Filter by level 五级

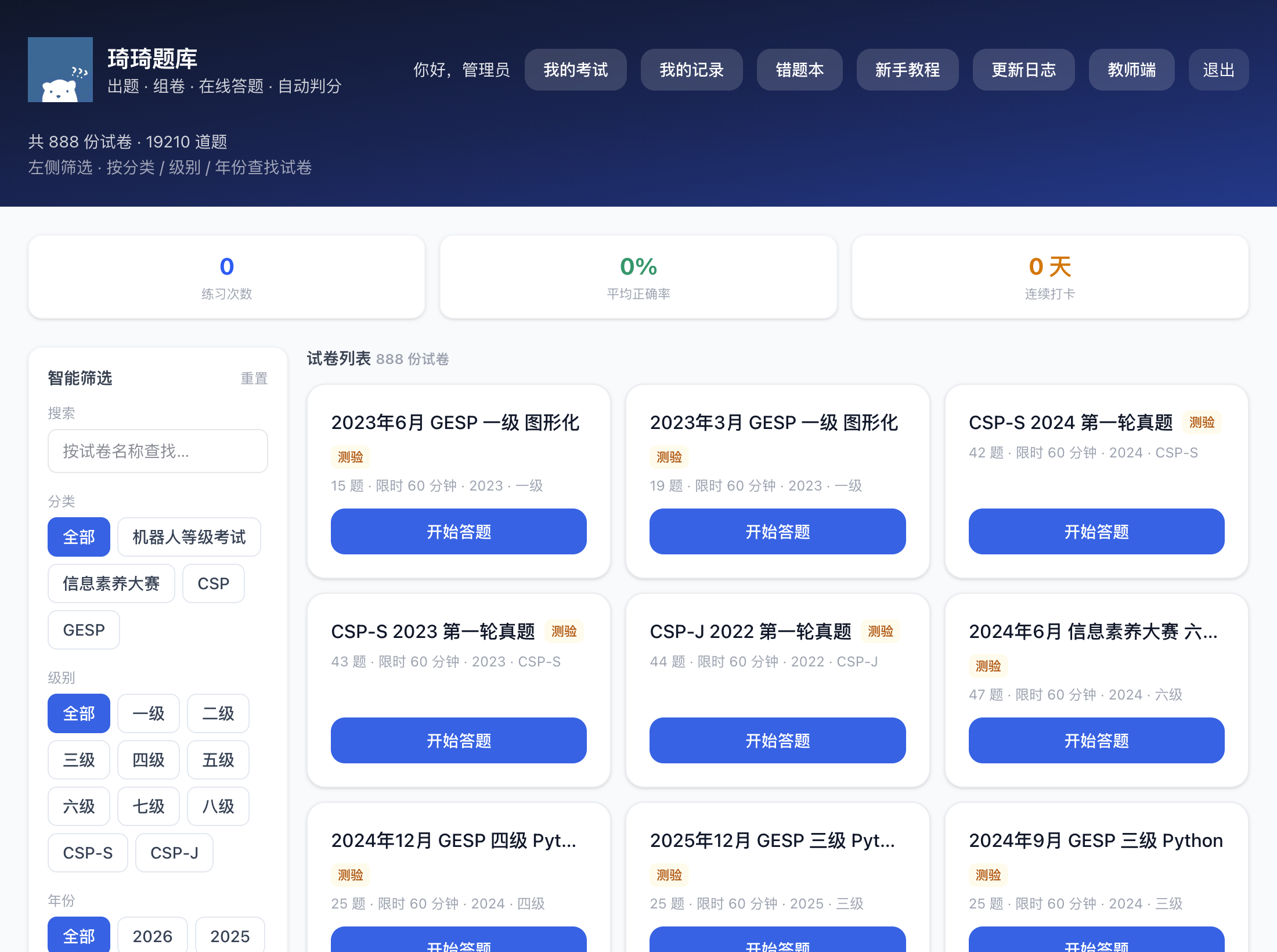(218, 760)
